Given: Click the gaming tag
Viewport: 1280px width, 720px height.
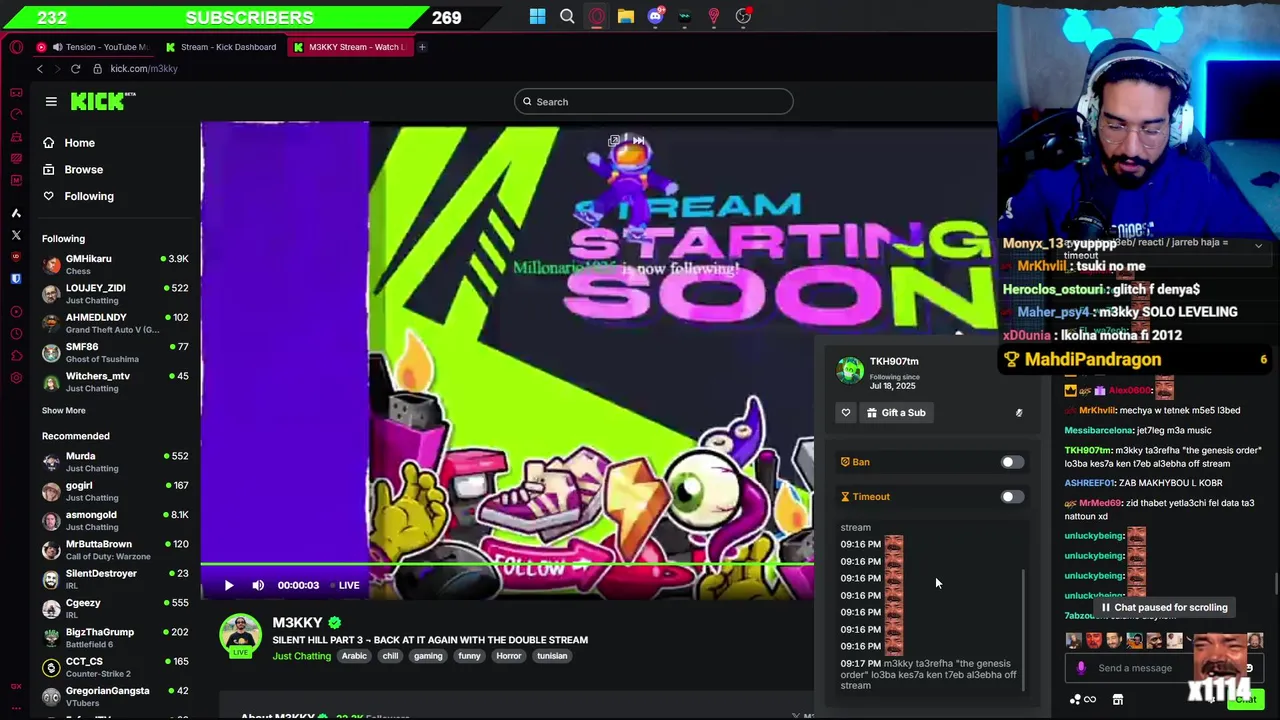Looking at the screenshot, I should tap(428, 656).
